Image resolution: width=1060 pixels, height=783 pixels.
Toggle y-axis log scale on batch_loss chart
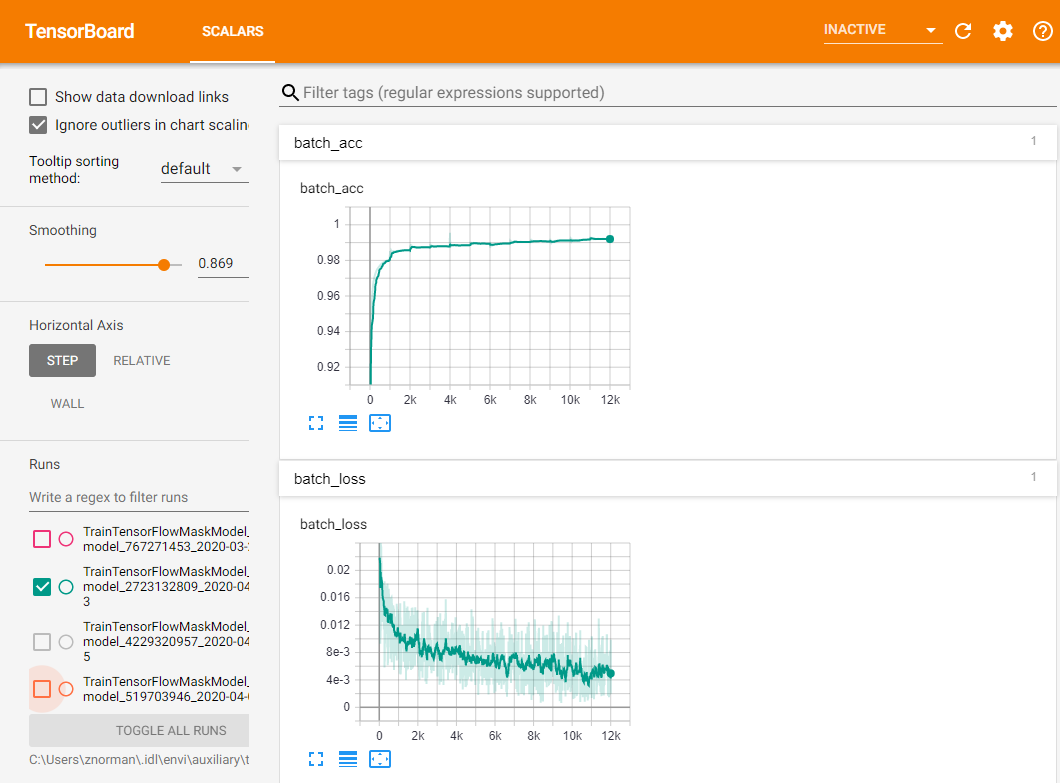[x=348, y=759]
